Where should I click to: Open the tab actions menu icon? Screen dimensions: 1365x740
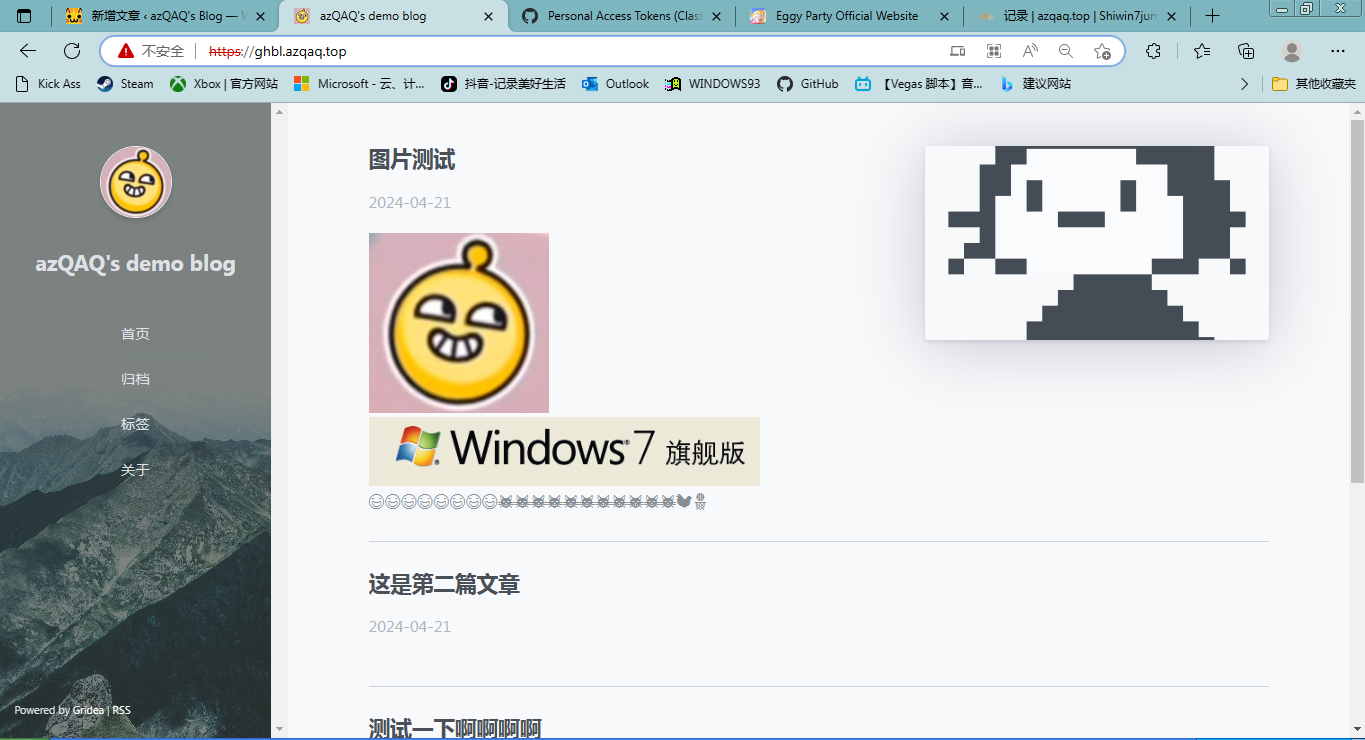[x=24, y=16]
